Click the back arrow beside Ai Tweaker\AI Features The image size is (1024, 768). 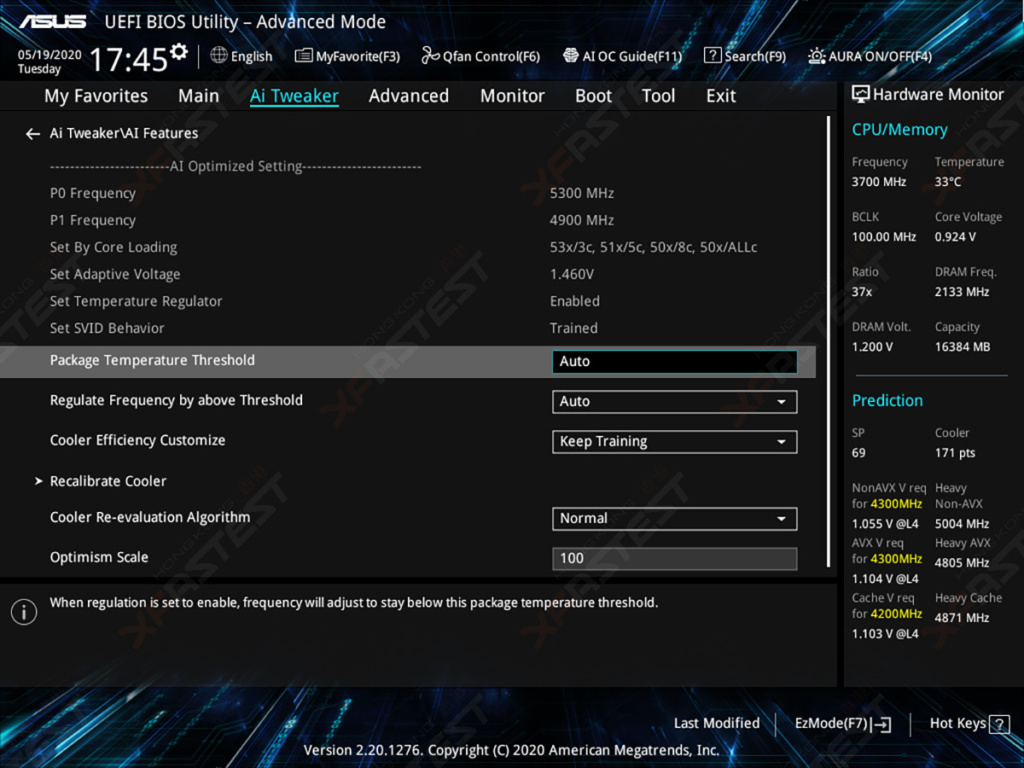[33, 134]
